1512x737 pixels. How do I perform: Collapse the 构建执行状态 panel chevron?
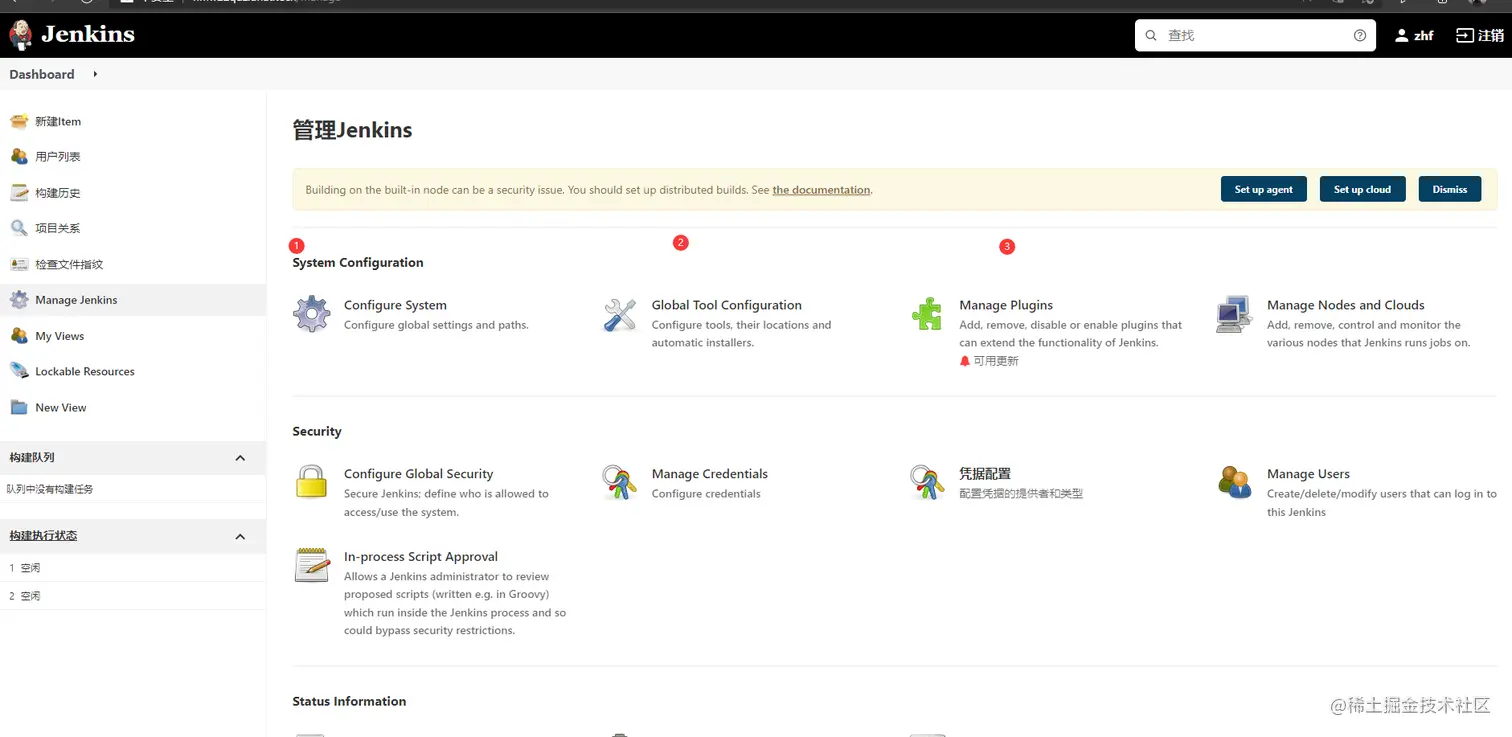click(x=240, y=537)
